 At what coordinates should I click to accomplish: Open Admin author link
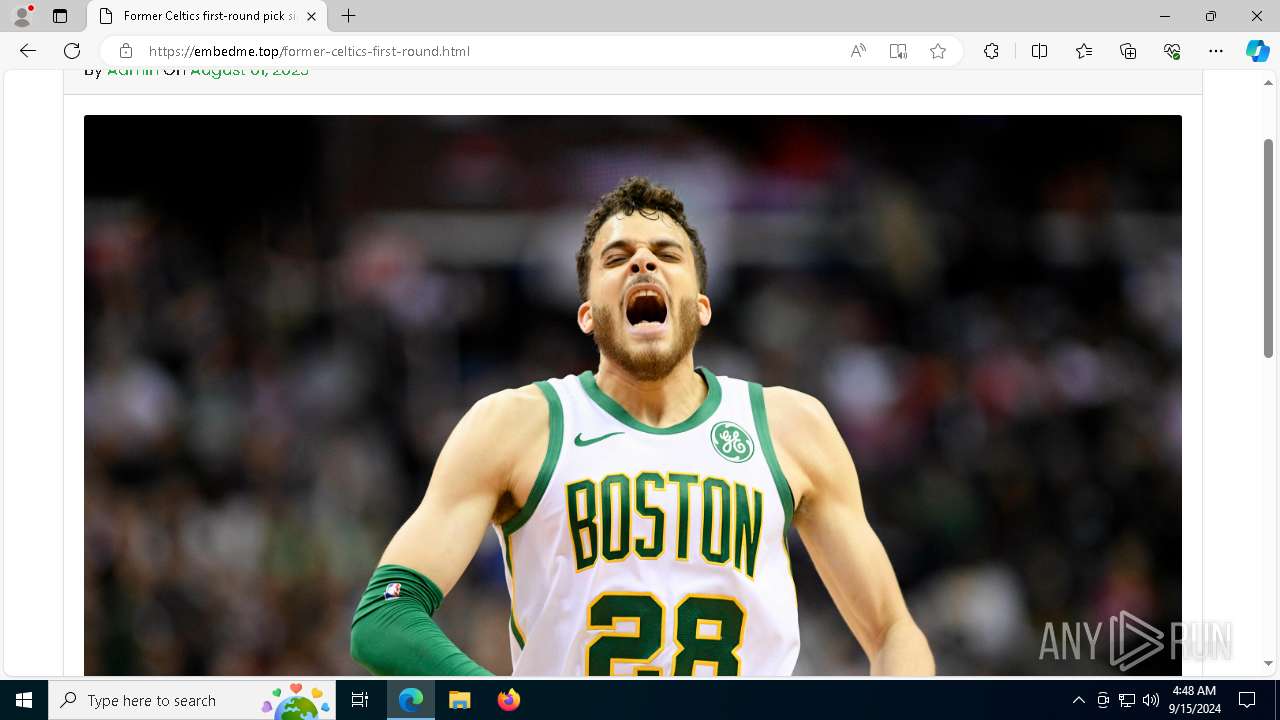(x=133, y=71)
